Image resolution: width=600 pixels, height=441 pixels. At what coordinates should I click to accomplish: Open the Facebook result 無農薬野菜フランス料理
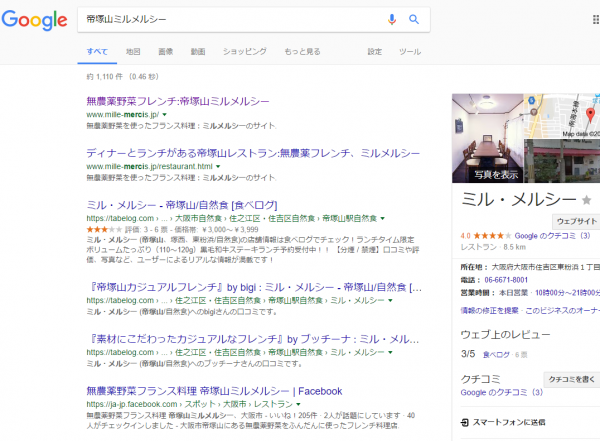tap(214, 391)
